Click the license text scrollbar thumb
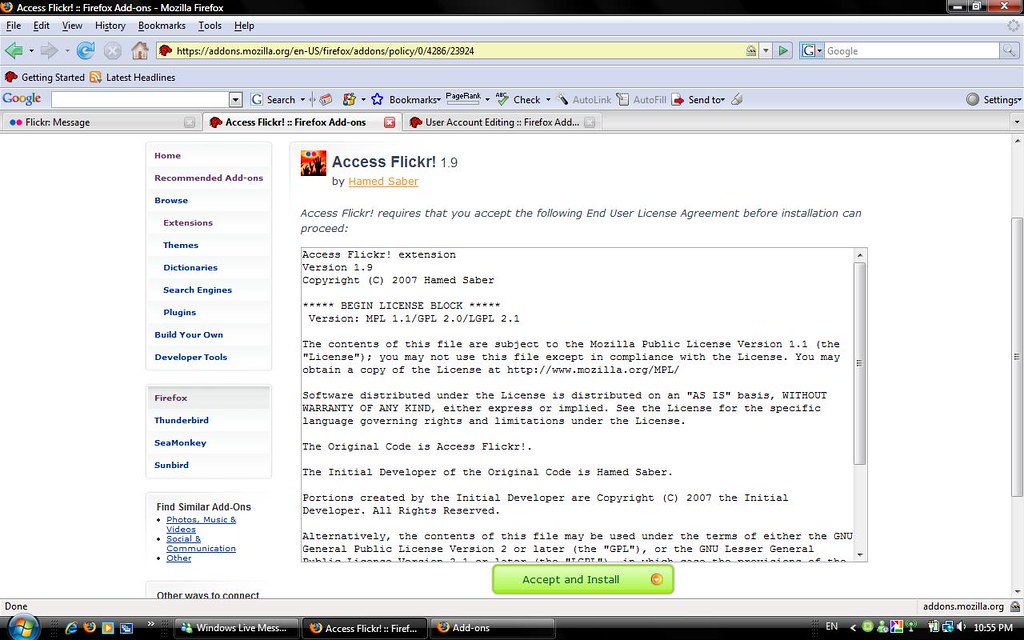 point(859,363)
